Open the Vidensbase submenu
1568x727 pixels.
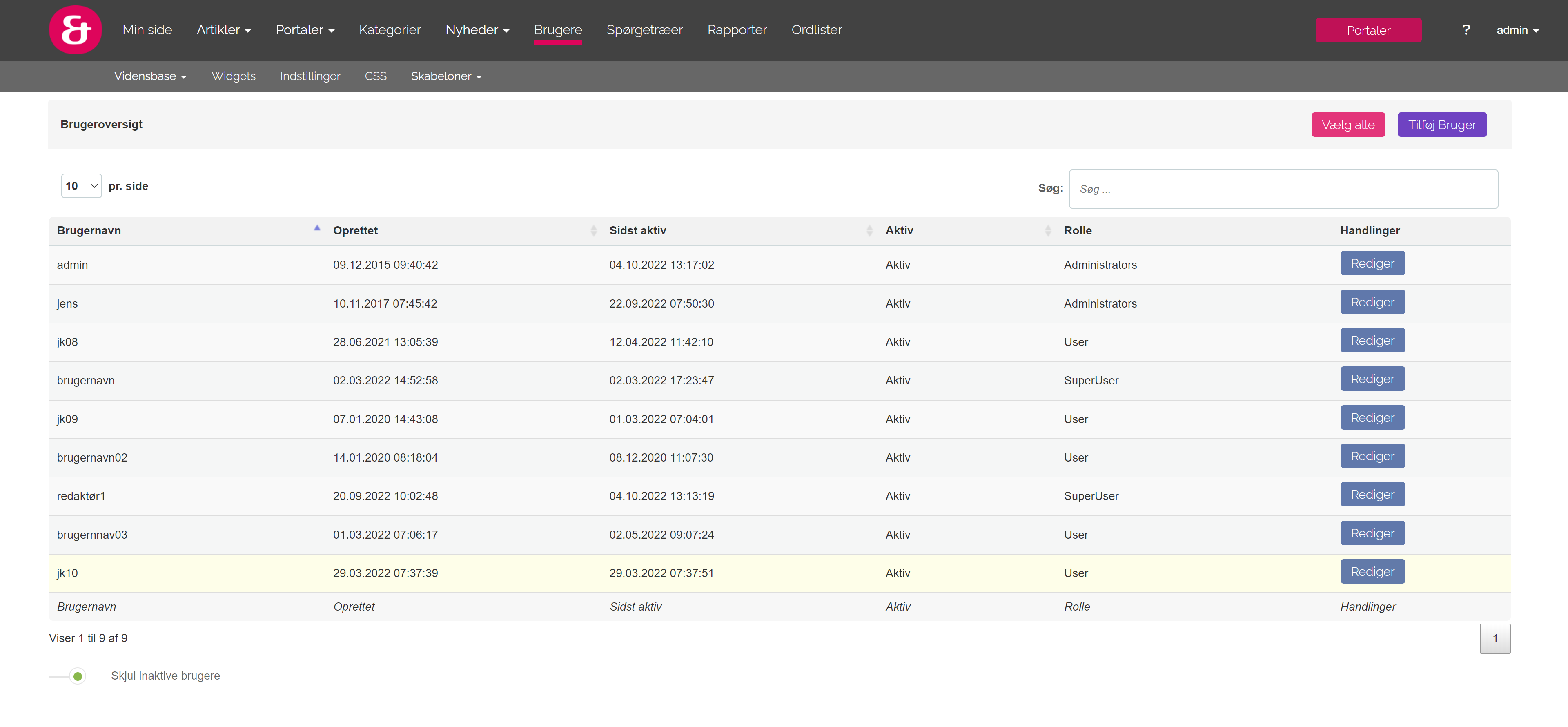pos(150,76)
